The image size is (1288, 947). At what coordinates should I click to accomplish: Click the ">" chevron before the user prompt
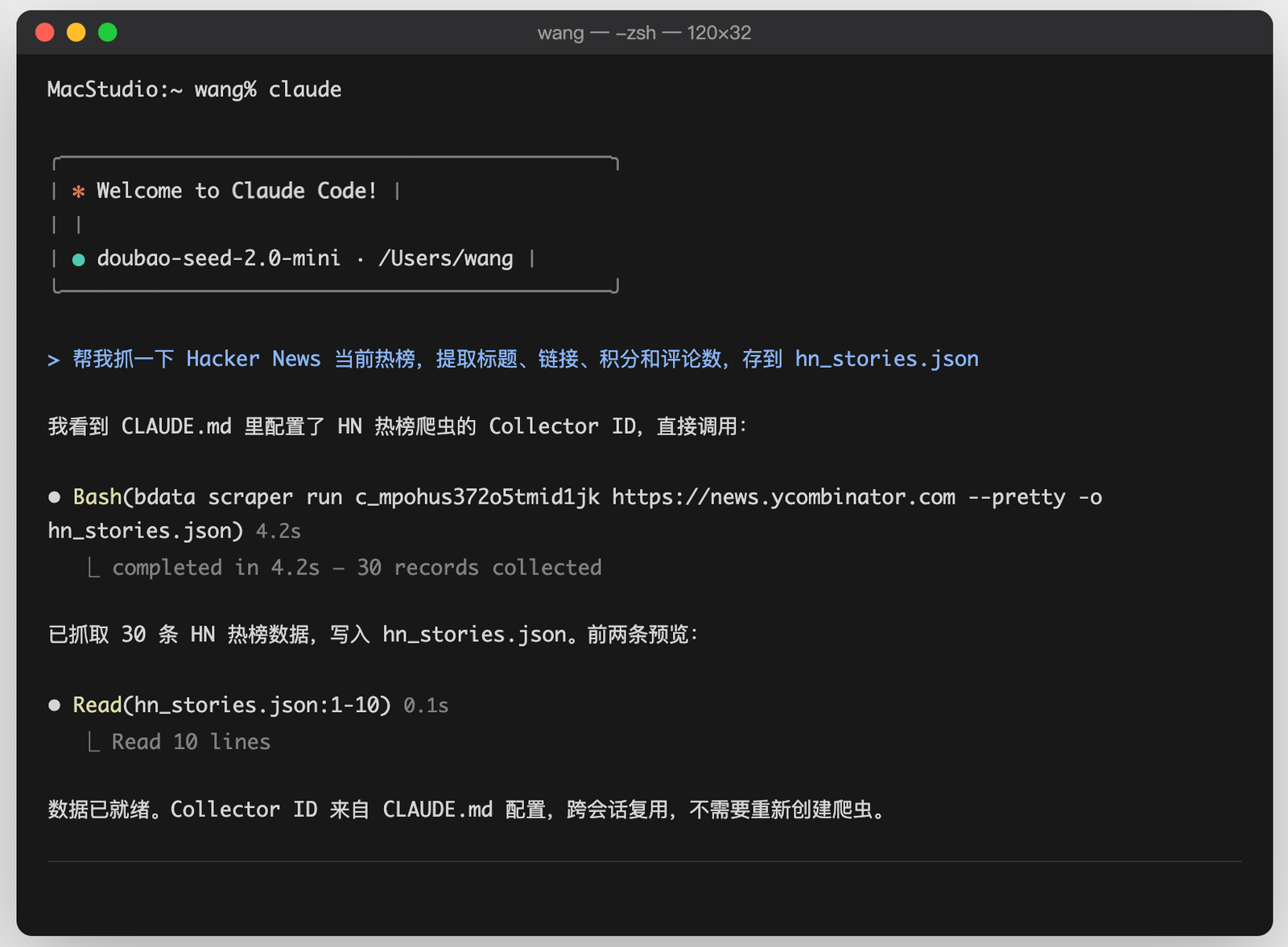(53, 360)
